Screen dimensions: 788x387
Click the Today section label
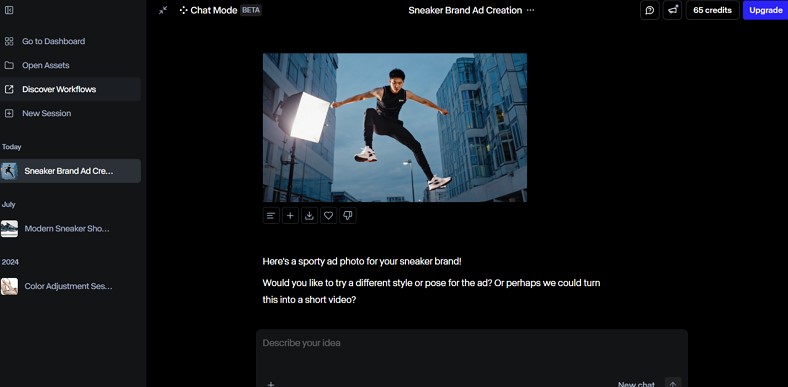[12, 147]
